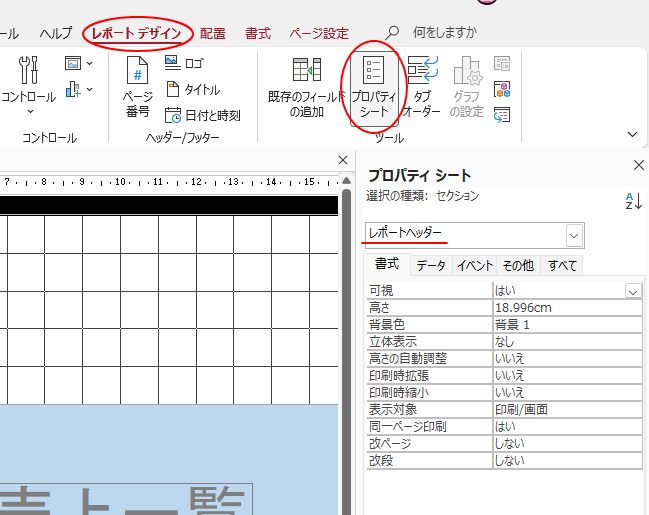Open the 可視 value dropdown
Screen dimensions: 649x515
(x=633, y=291)
